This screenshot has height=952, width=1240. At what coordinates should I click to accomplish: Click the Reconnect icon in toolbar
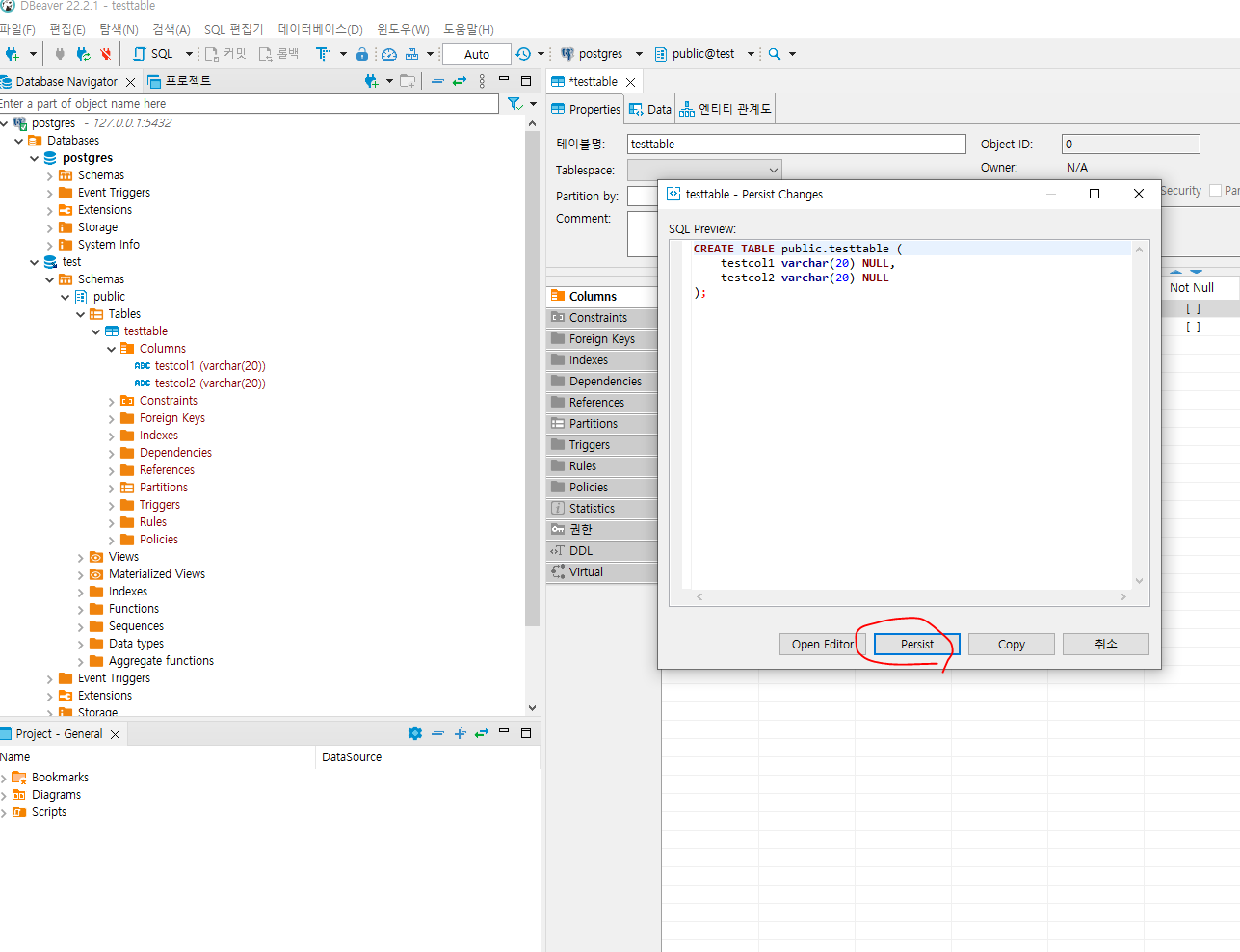point(84,54)
